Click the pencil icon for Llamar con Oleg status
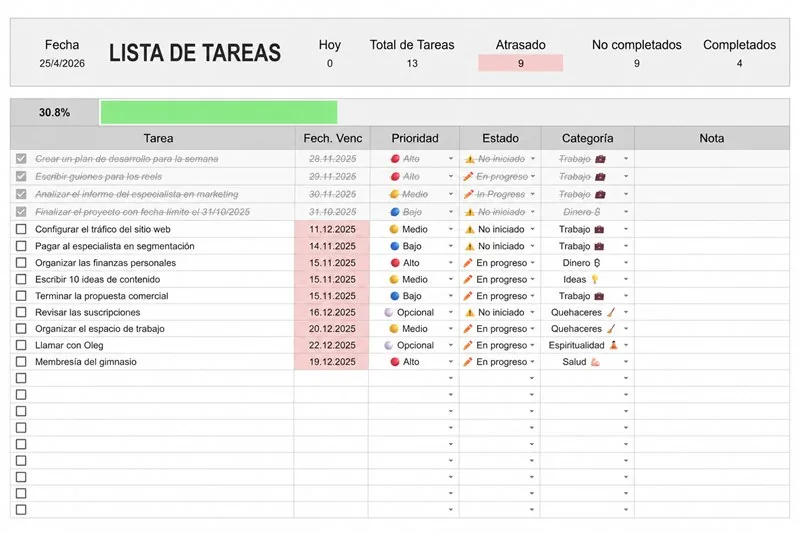The height and width of the screenshot is (533, 800). (468, 345)
